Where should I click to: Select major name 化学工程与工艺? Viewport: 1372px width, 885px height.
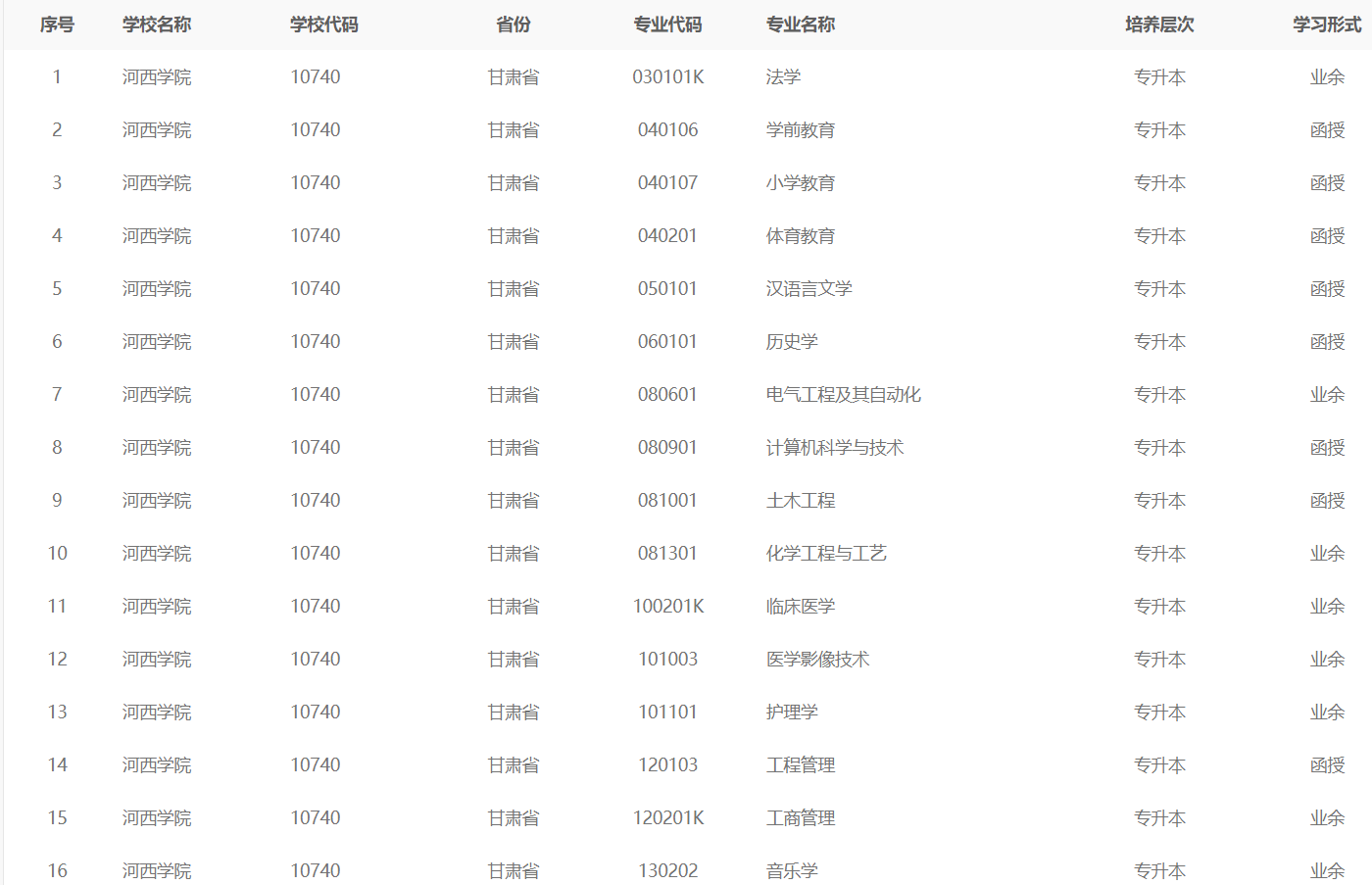pyautogui.click(x=826, y=554)
